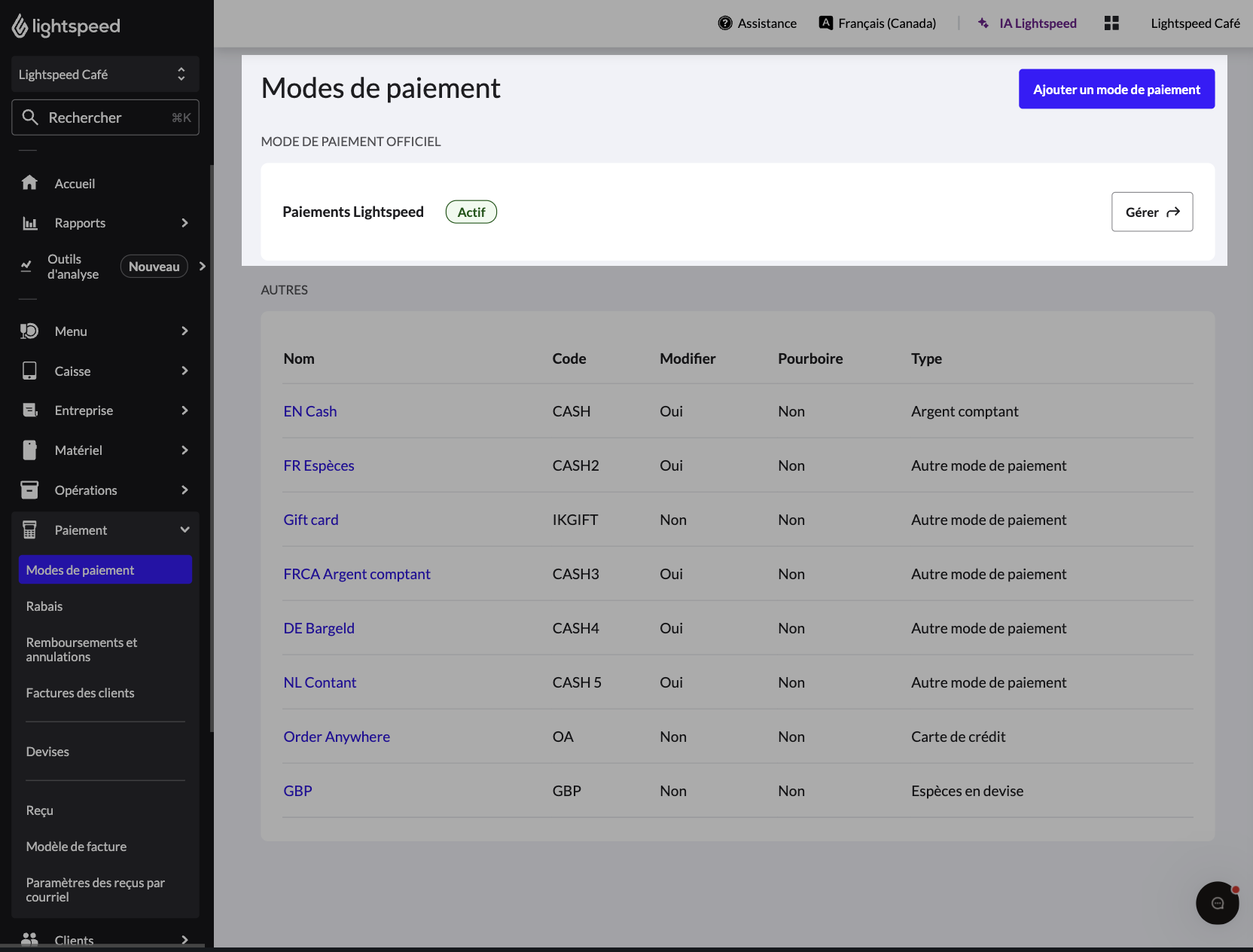This screenshot has width=1253, height=952.
Task: Collapse the Paiement section chevron
Action: pos(184,530)
